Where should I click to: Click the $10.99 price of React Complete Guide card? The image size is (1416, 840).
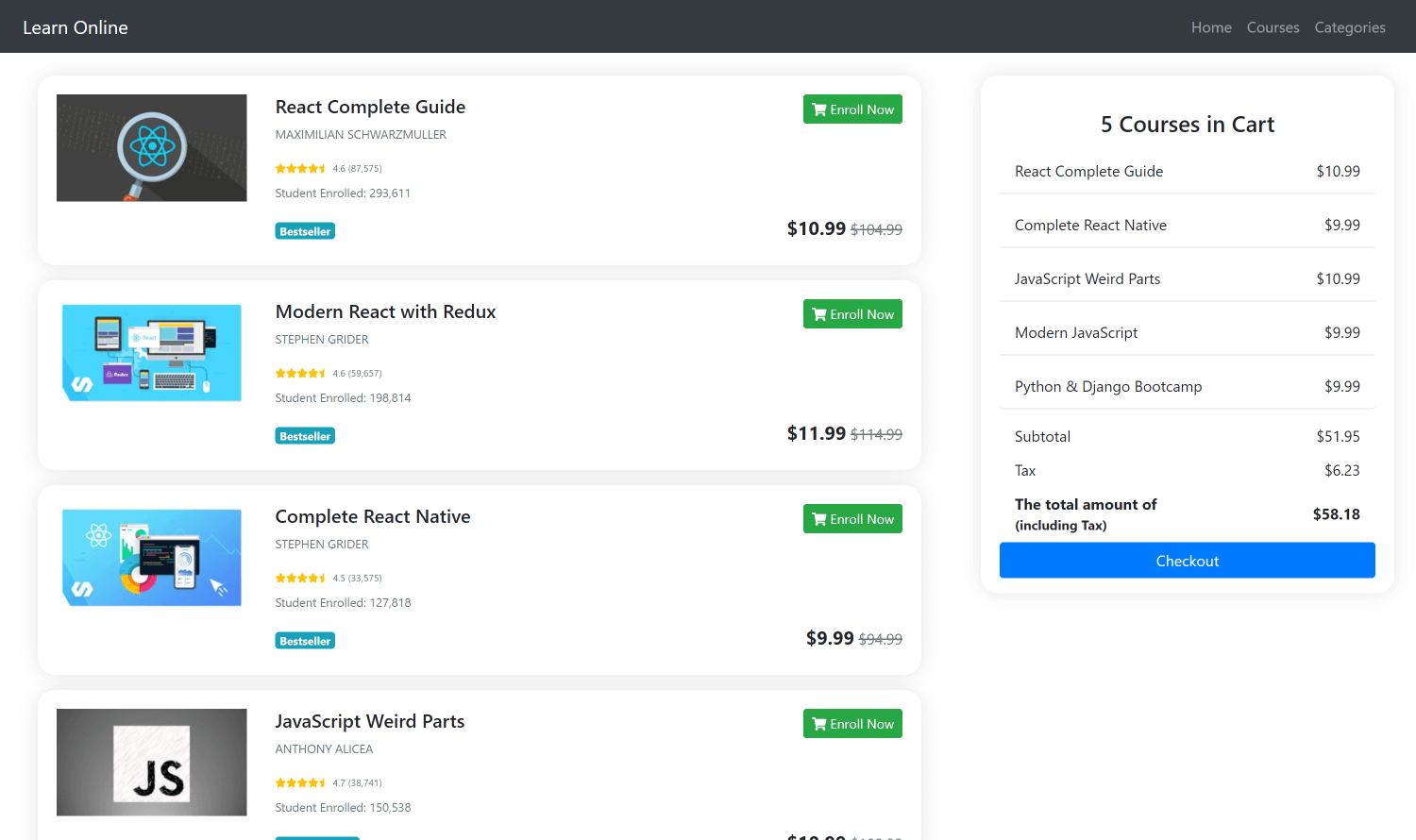coord(817,228)
